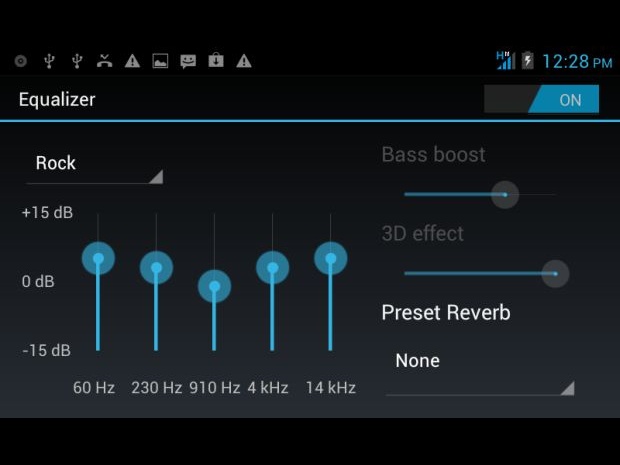Tap the missed call notification icon

pyautogui.click(x=104, y=61)
